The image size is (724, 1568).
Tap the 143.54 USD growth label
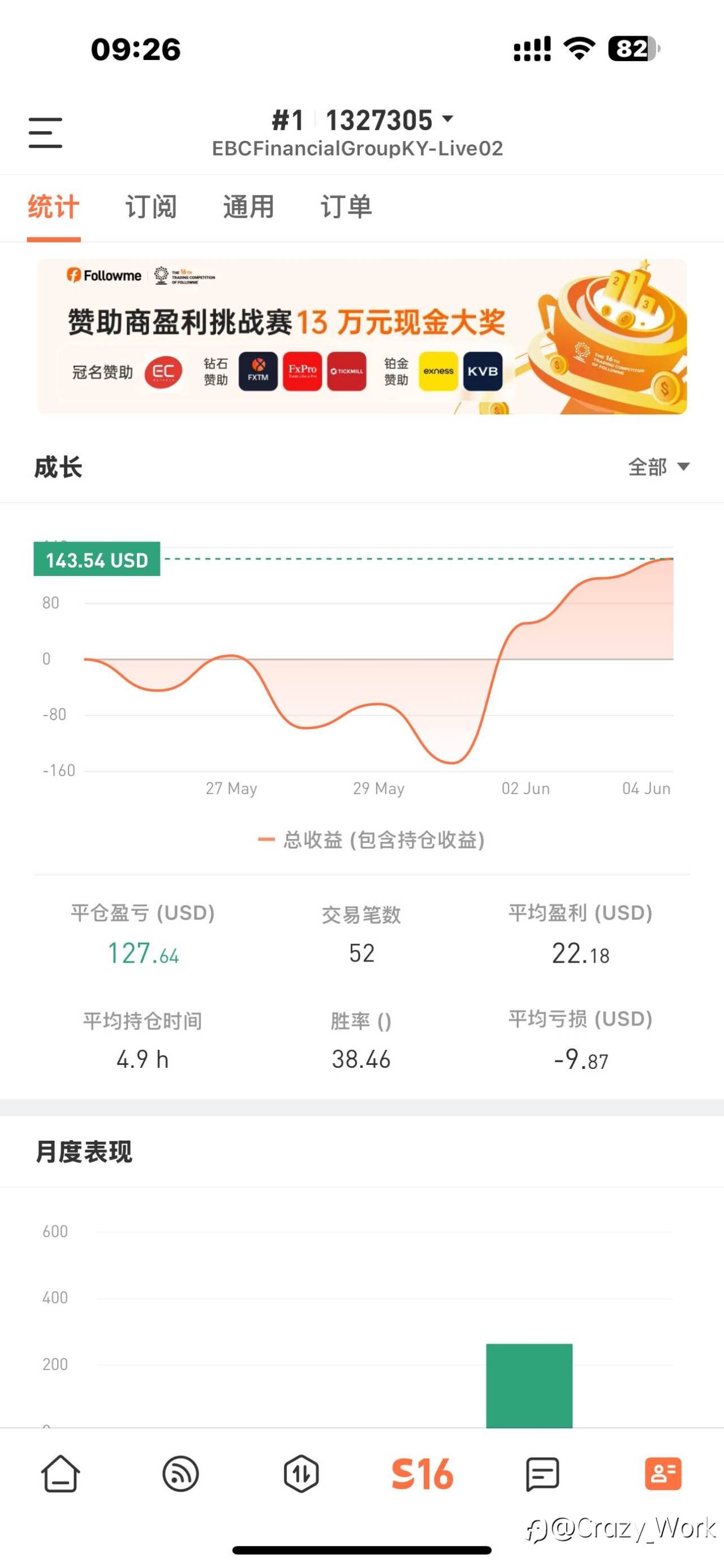(x=97, y=560)
